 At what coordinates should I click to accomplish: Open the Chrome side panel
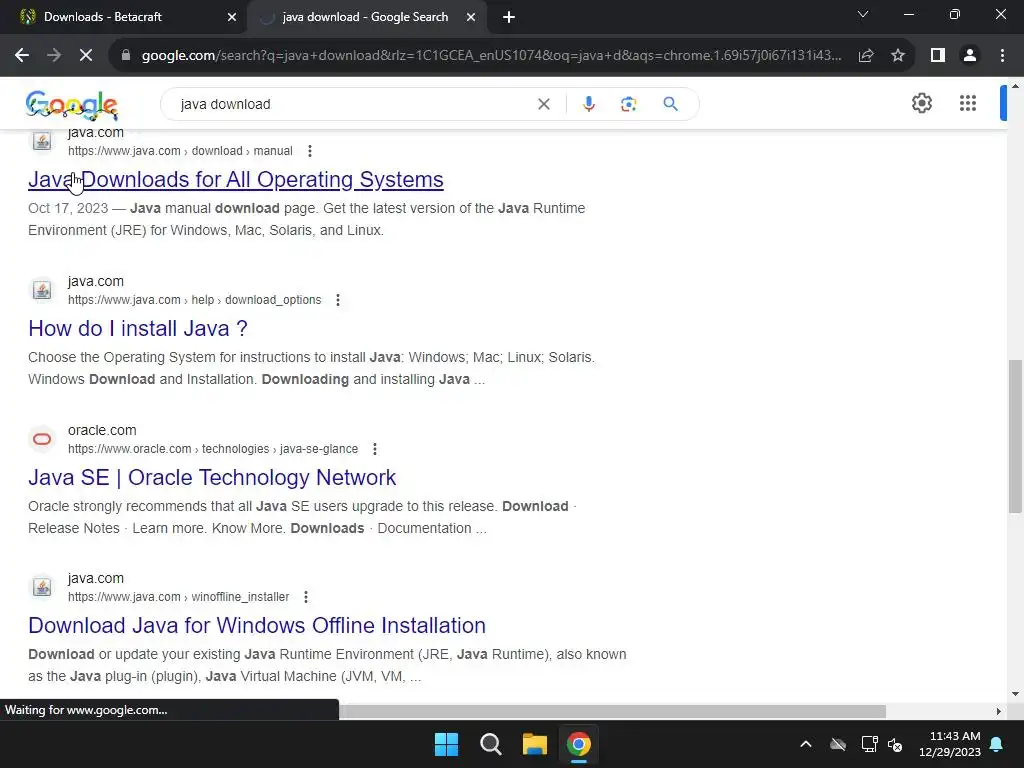coord(938,56)
